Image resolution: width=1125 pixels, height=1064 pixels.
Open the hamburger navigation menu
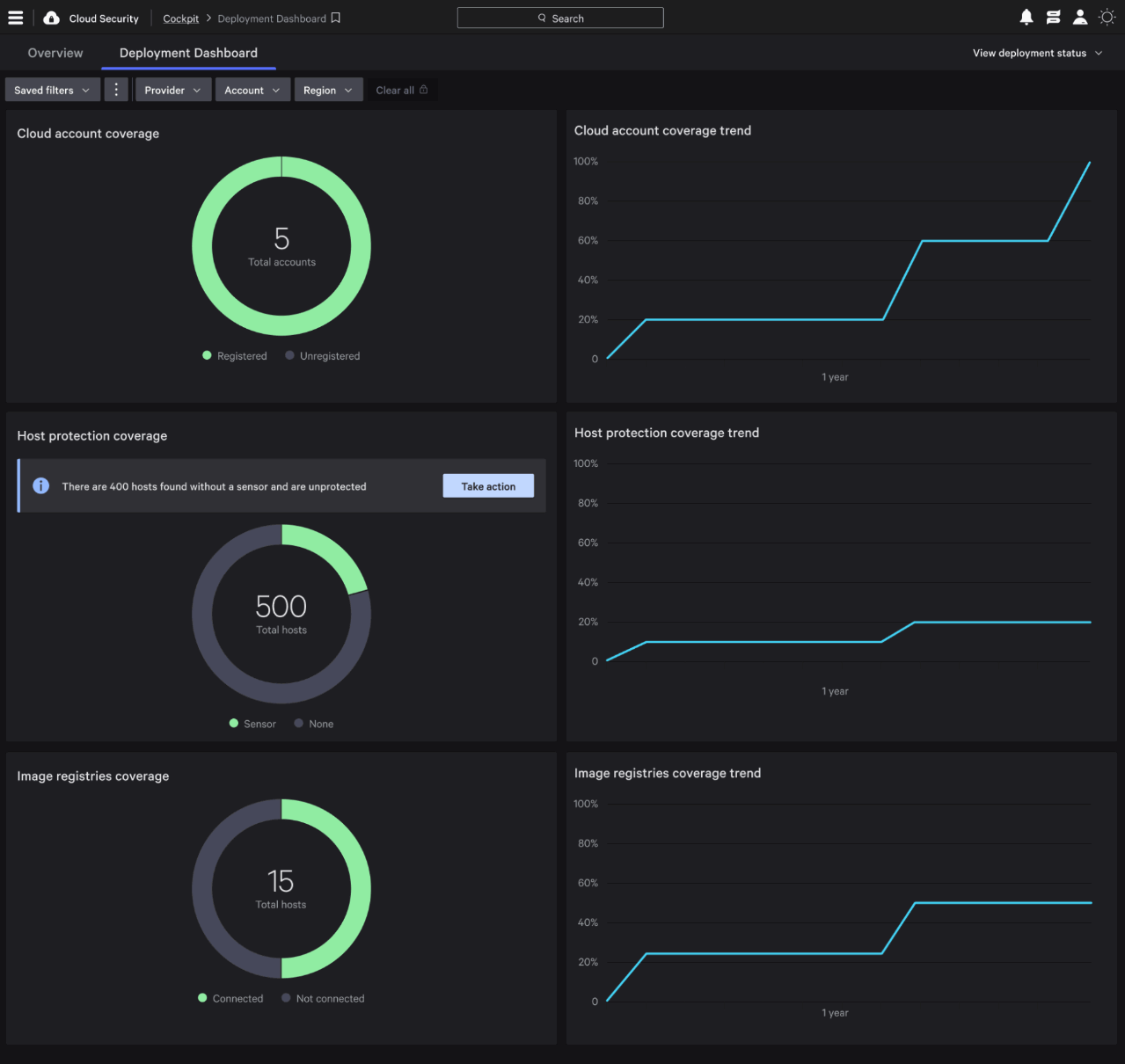click(x=16, y=17)
